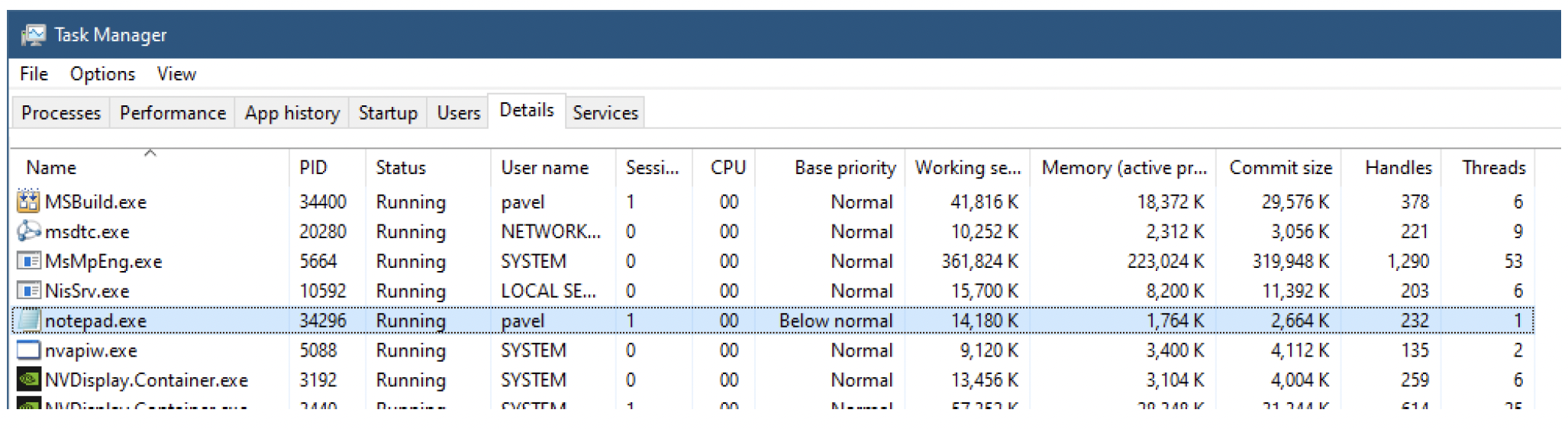The image size is (1568, 429).
Task: Click commit size value 2,664 K
Action: [1299, 321]
